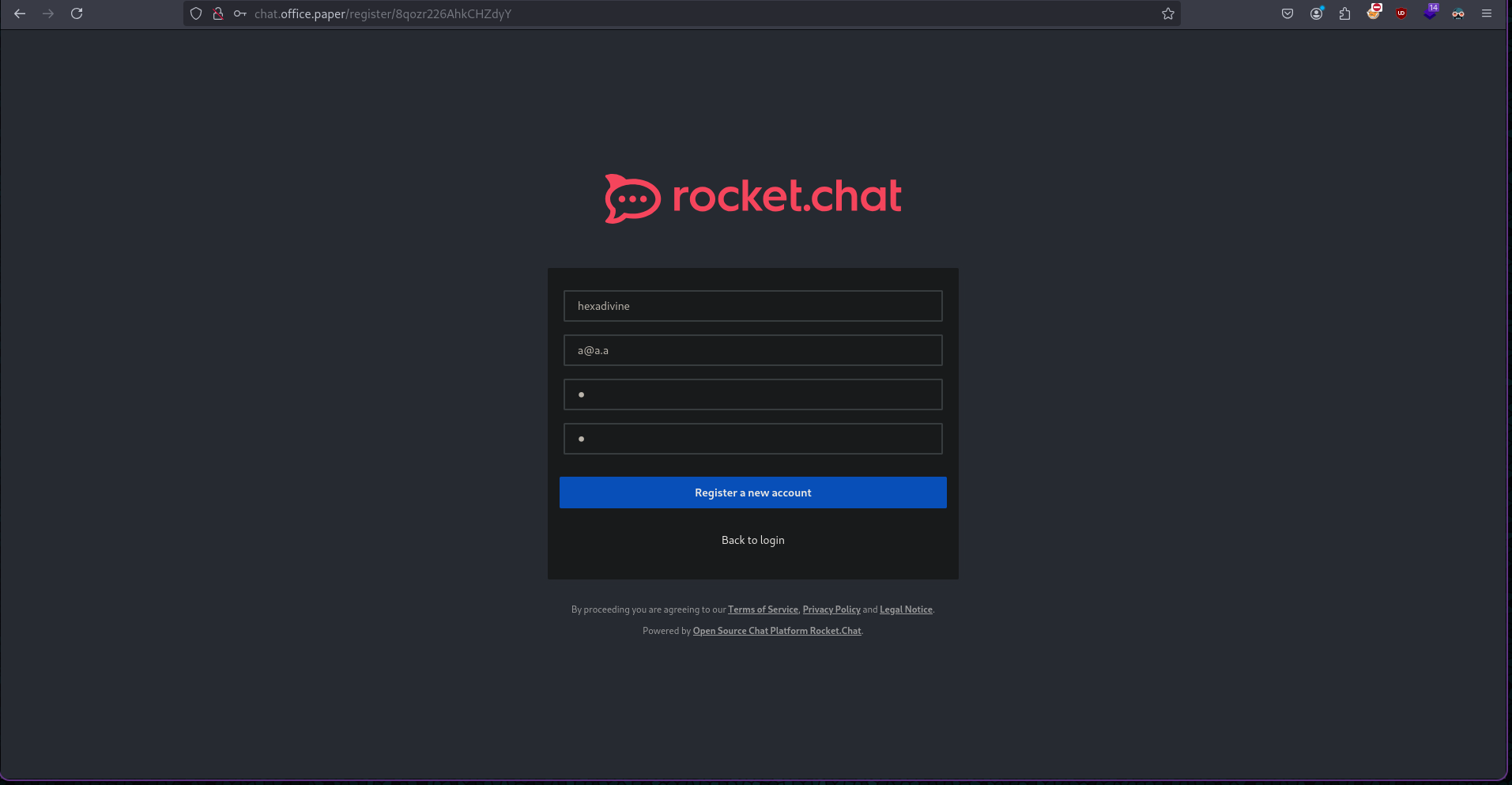Click the email field containing a@a.a
The height and width of the screenshot is (785, 1512).
click(x=753, y=350)
